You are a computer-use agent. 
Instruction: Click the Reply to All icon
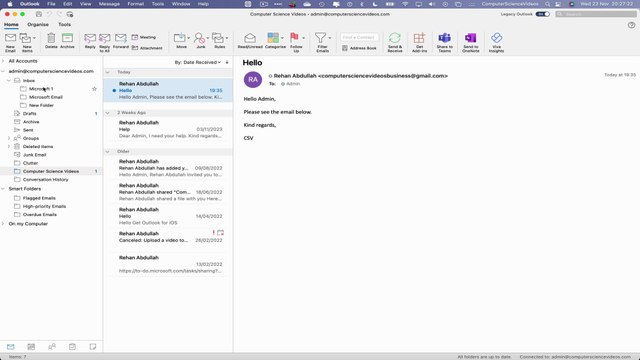coord(104,42)
